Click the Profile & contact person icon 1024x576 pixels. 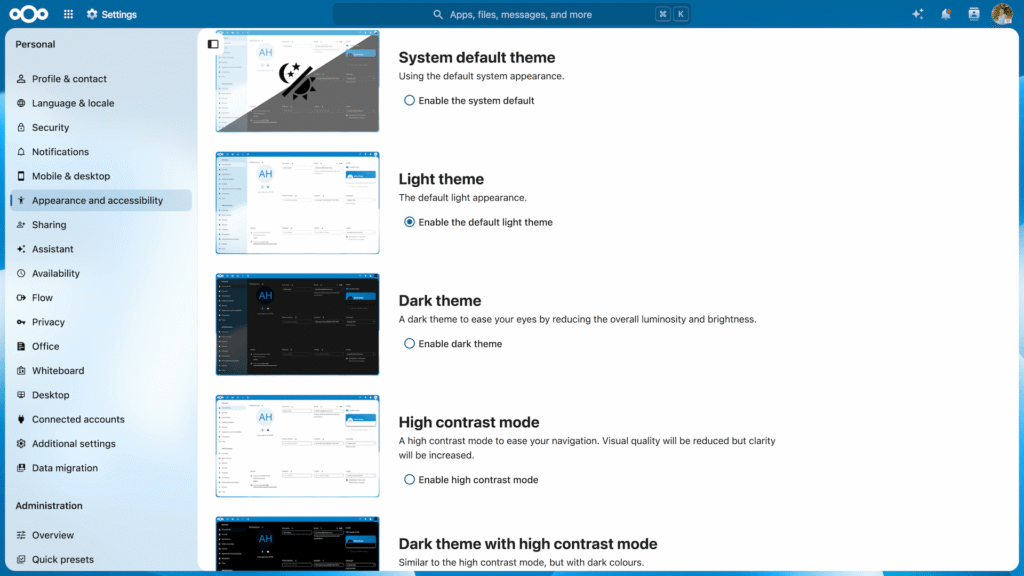click(x=21, y=78)
